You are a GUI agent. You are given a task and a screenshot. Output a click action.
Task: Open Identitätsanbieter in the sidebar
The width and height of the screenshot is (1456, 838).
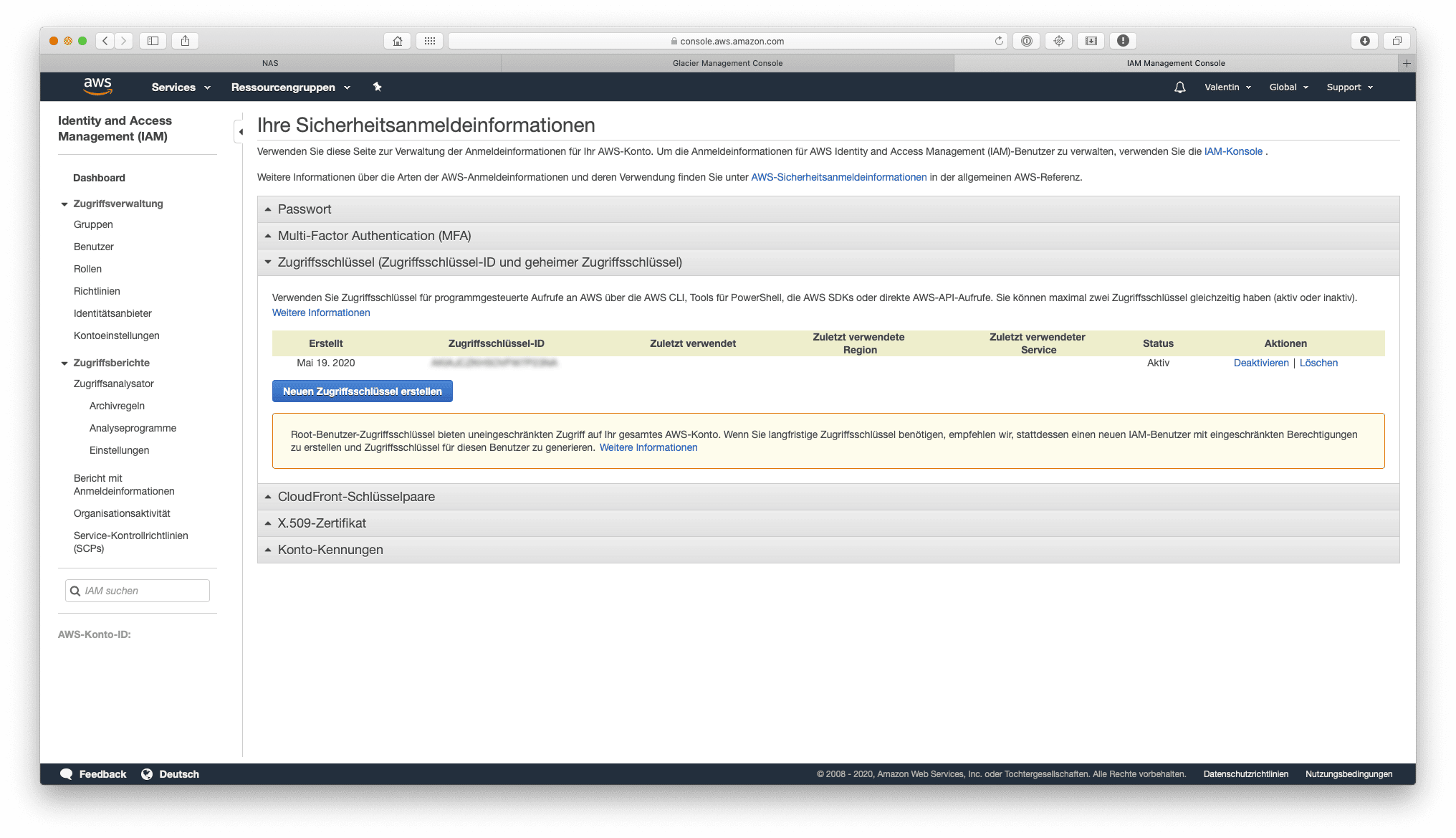[112, 313]
